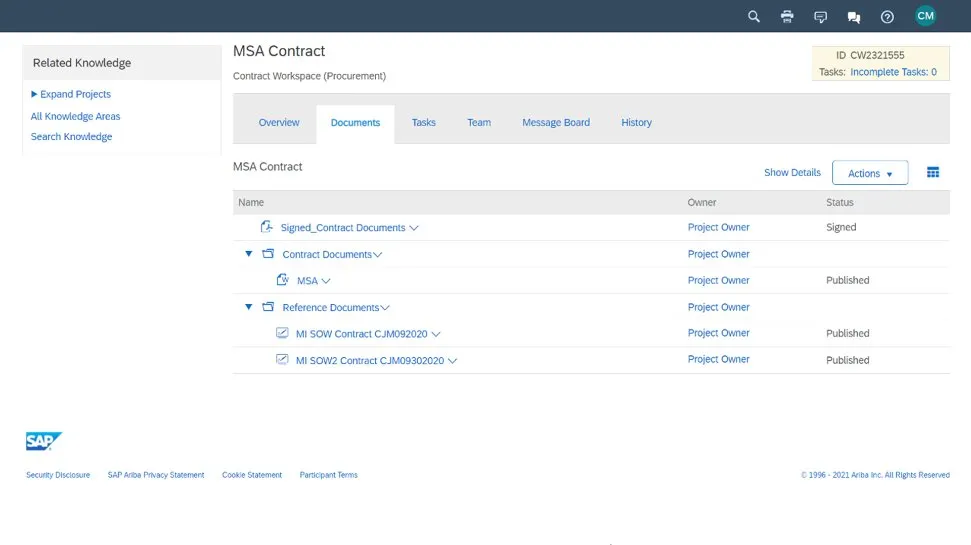Open the help question mark icon
This screenshot has height=545, width=971.
pos(887,16)
